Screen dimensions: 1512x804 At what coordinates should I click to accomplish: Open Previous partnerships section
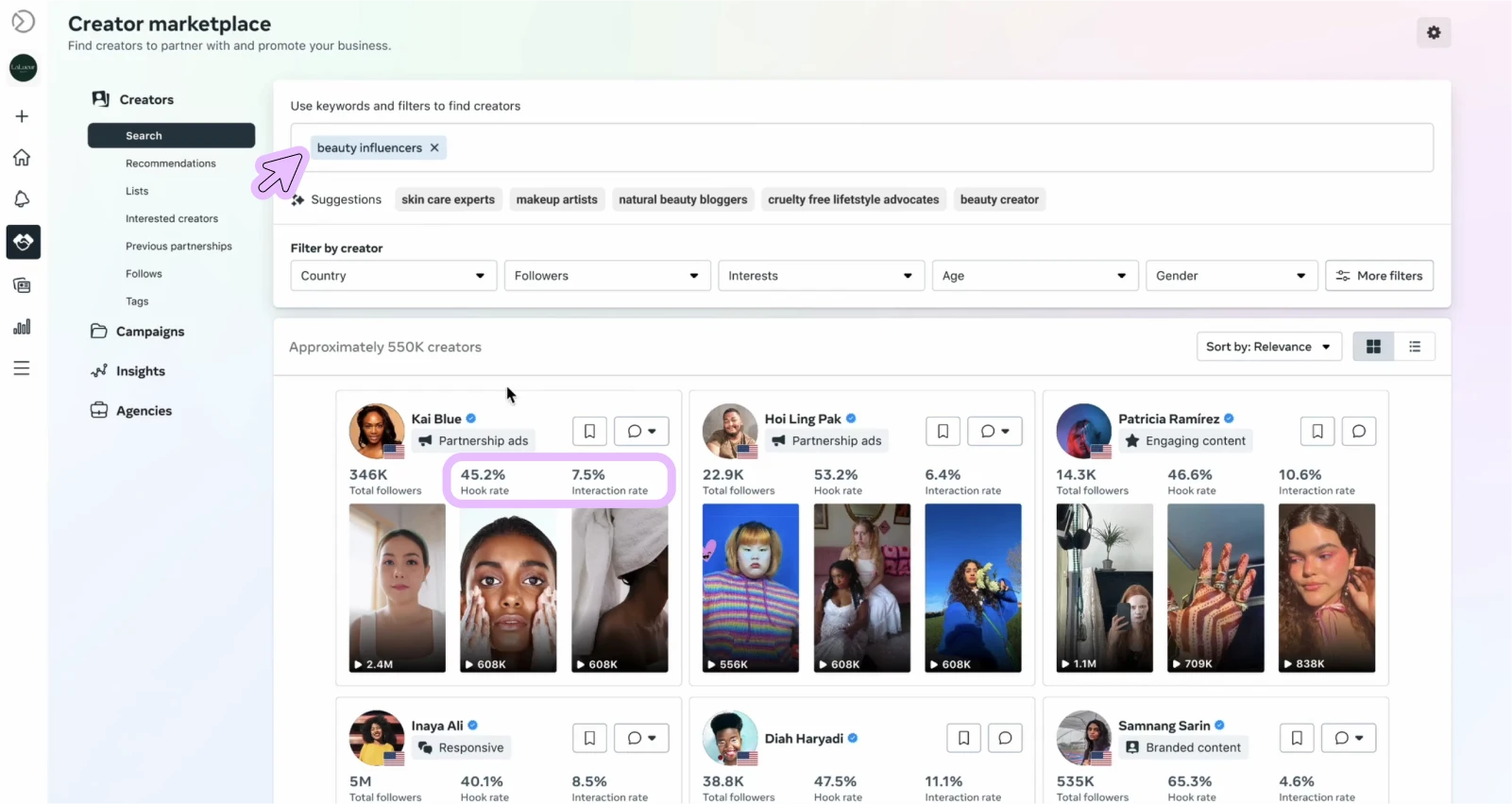tap(178, 246)
